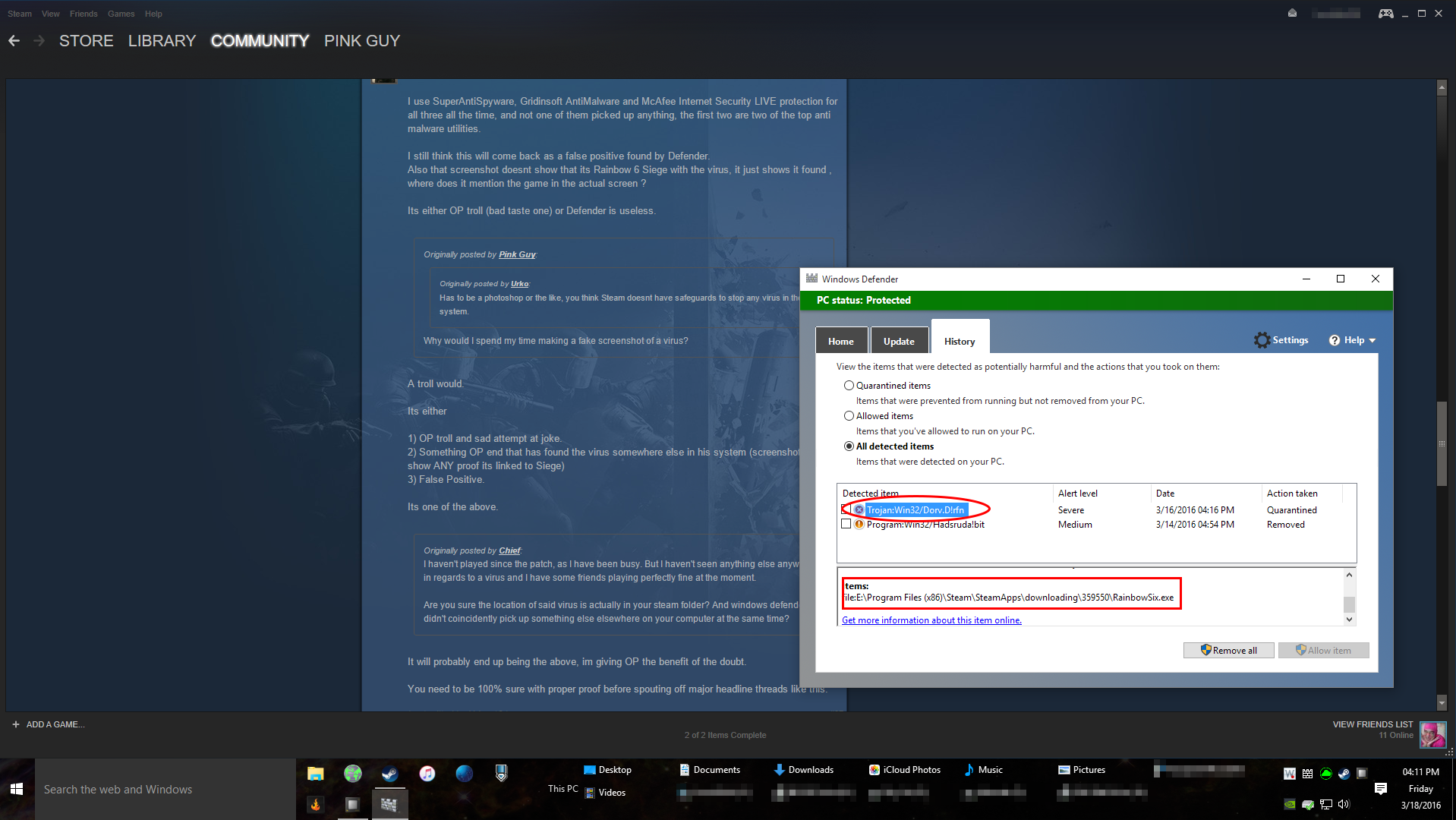
Task: Click the Allow item button
Action: [x=1323, y=651]
